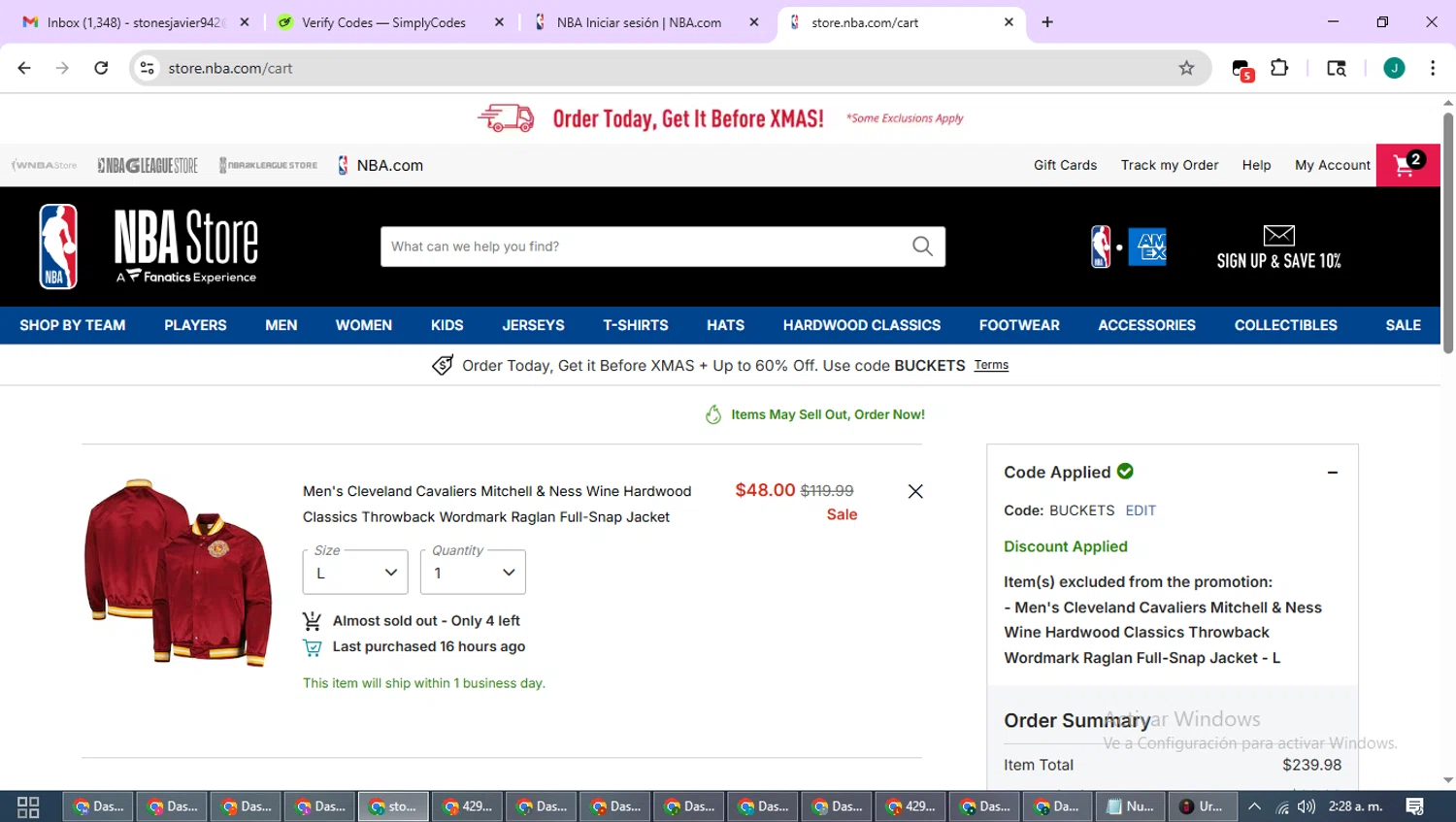Click the delivery truck banner icon
Screen dimensions: 1456x822
pyautogui.click(x=506, y=118)
